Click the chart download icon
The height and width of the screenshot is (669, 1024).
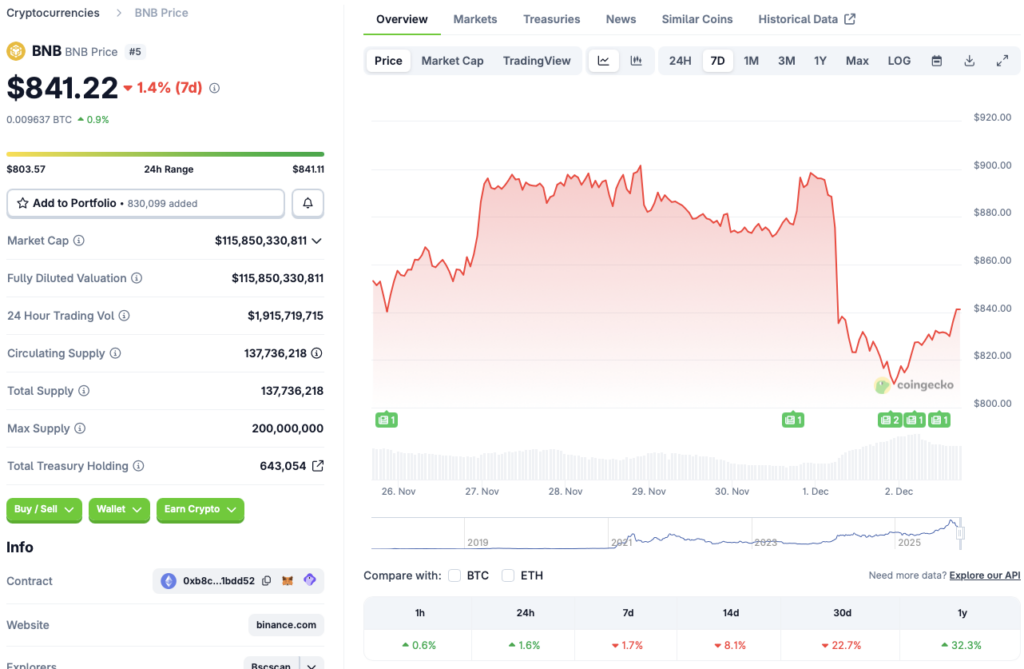point(969,60)
